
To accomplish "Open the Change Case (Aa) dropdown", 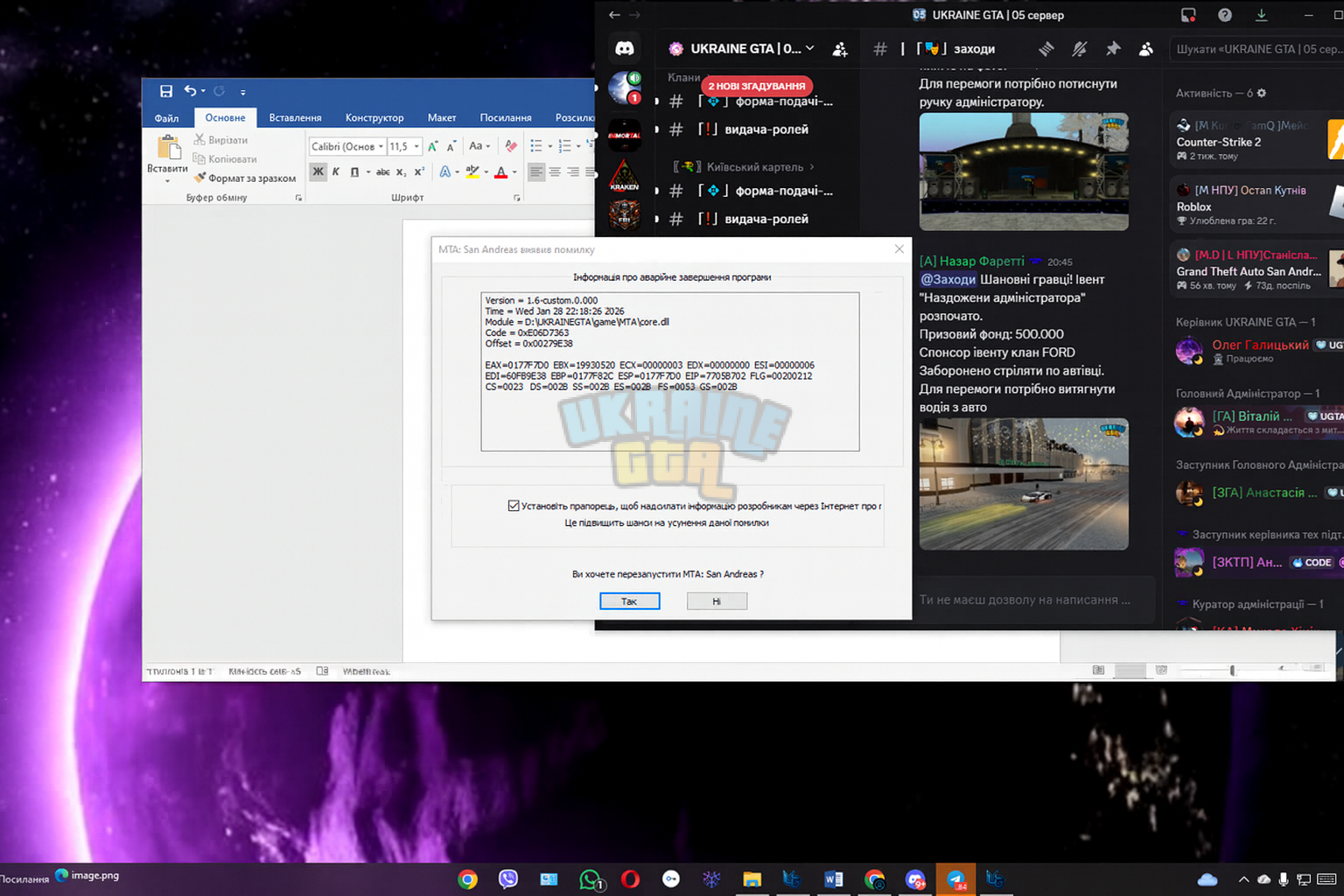I will pyautogui.click(x=479, y=146).
